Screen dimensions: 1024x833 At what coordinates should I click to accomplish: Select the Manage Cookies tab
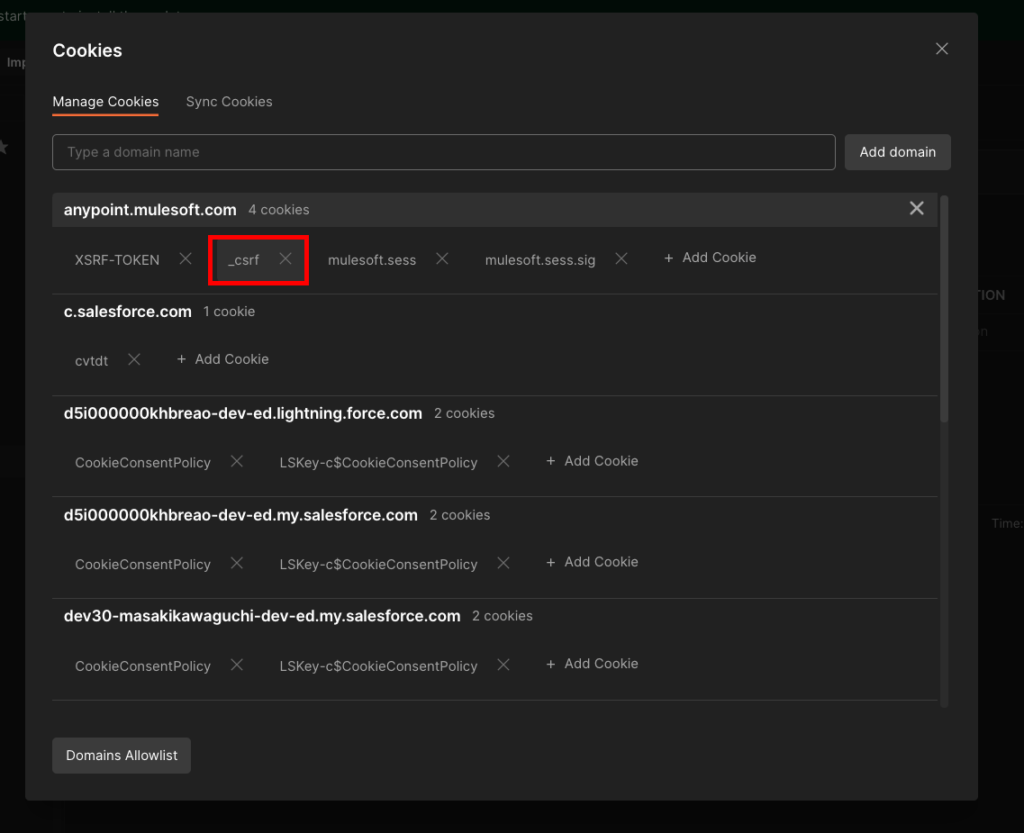[105, 102]
